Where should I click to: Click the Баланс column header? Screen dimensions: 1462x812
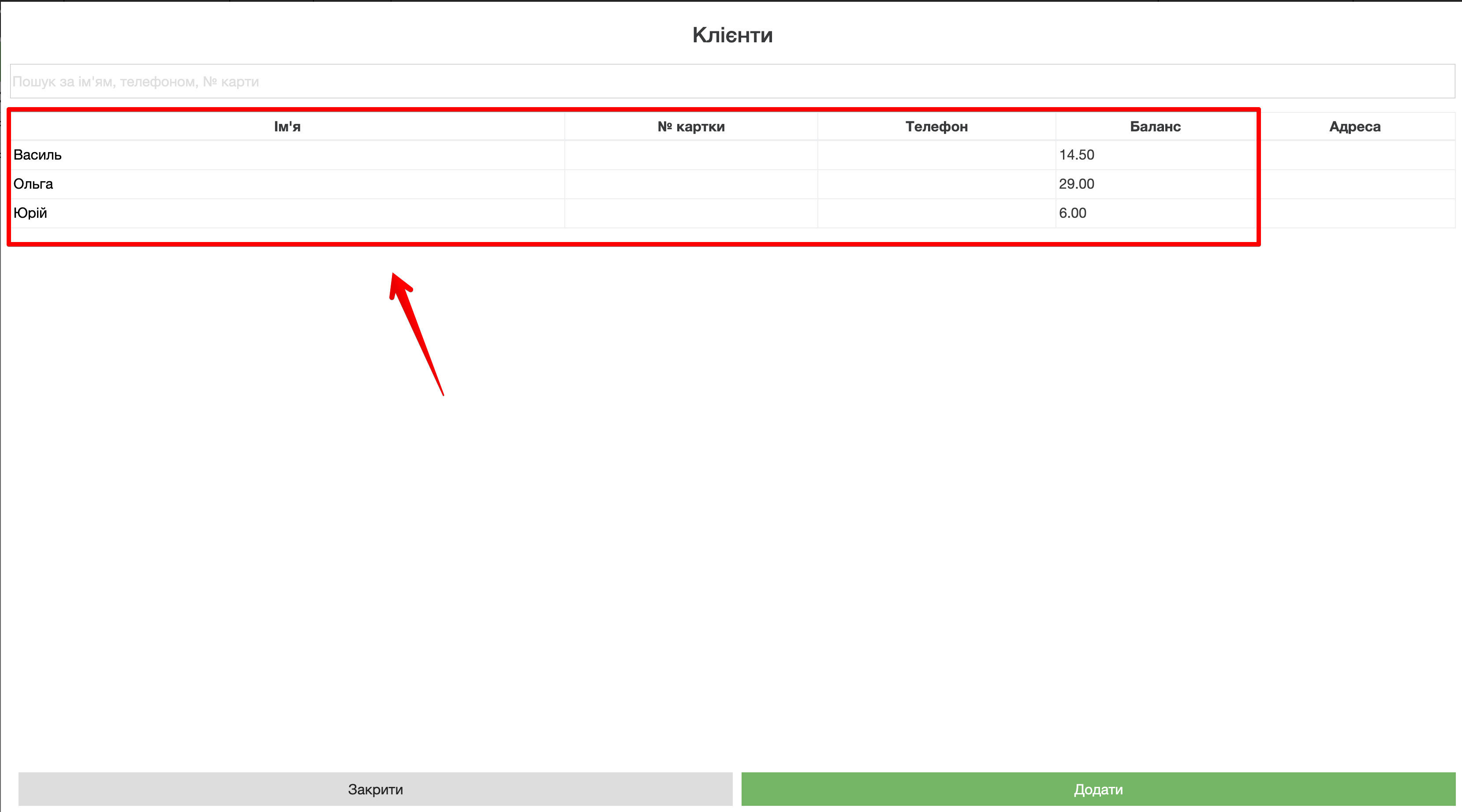(1155, 127)
